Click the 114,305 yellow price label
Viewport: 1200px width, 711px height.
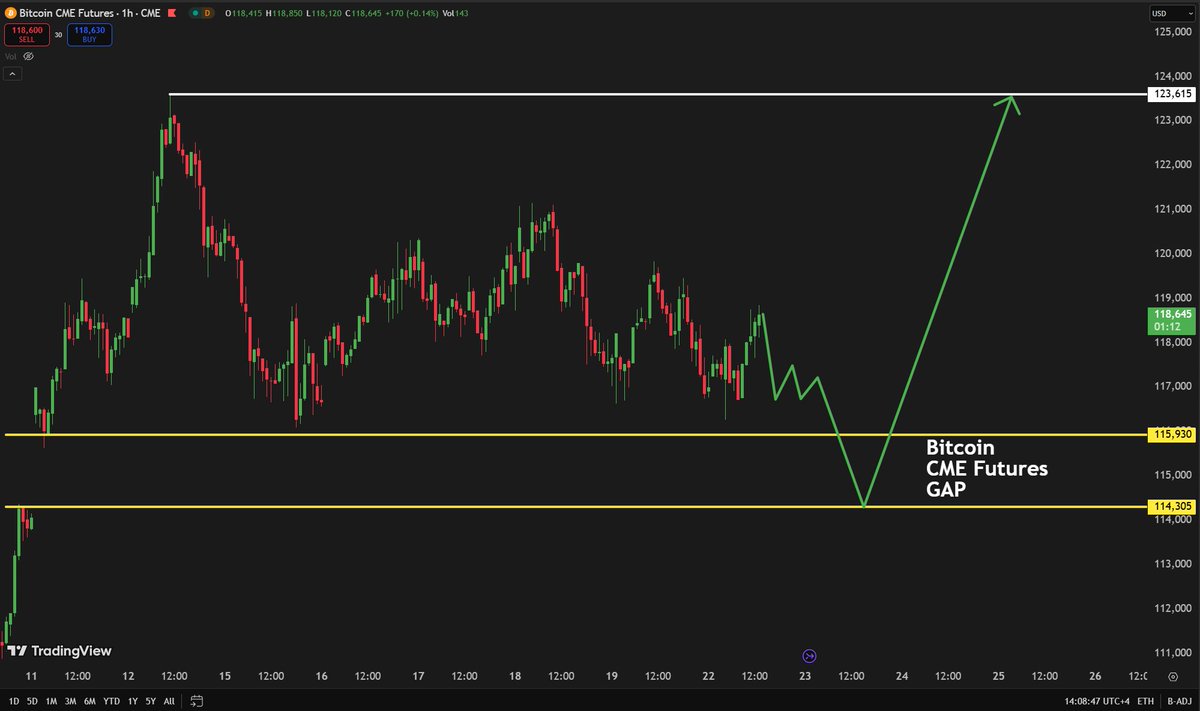point(1171,507)
